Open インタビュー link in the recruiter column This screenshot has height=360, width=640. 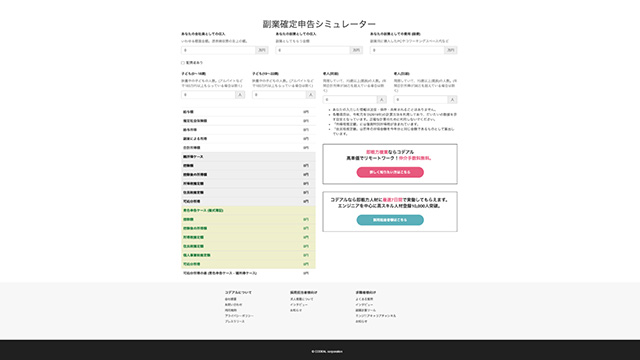[x=299, y=305]
